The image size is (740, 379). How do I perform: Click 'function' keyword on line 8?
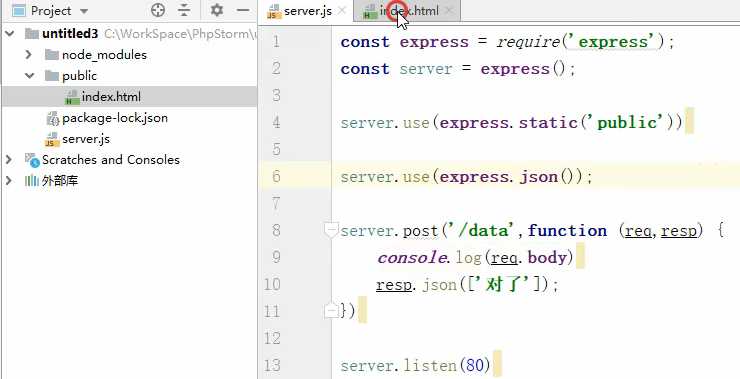click(567, 231)
